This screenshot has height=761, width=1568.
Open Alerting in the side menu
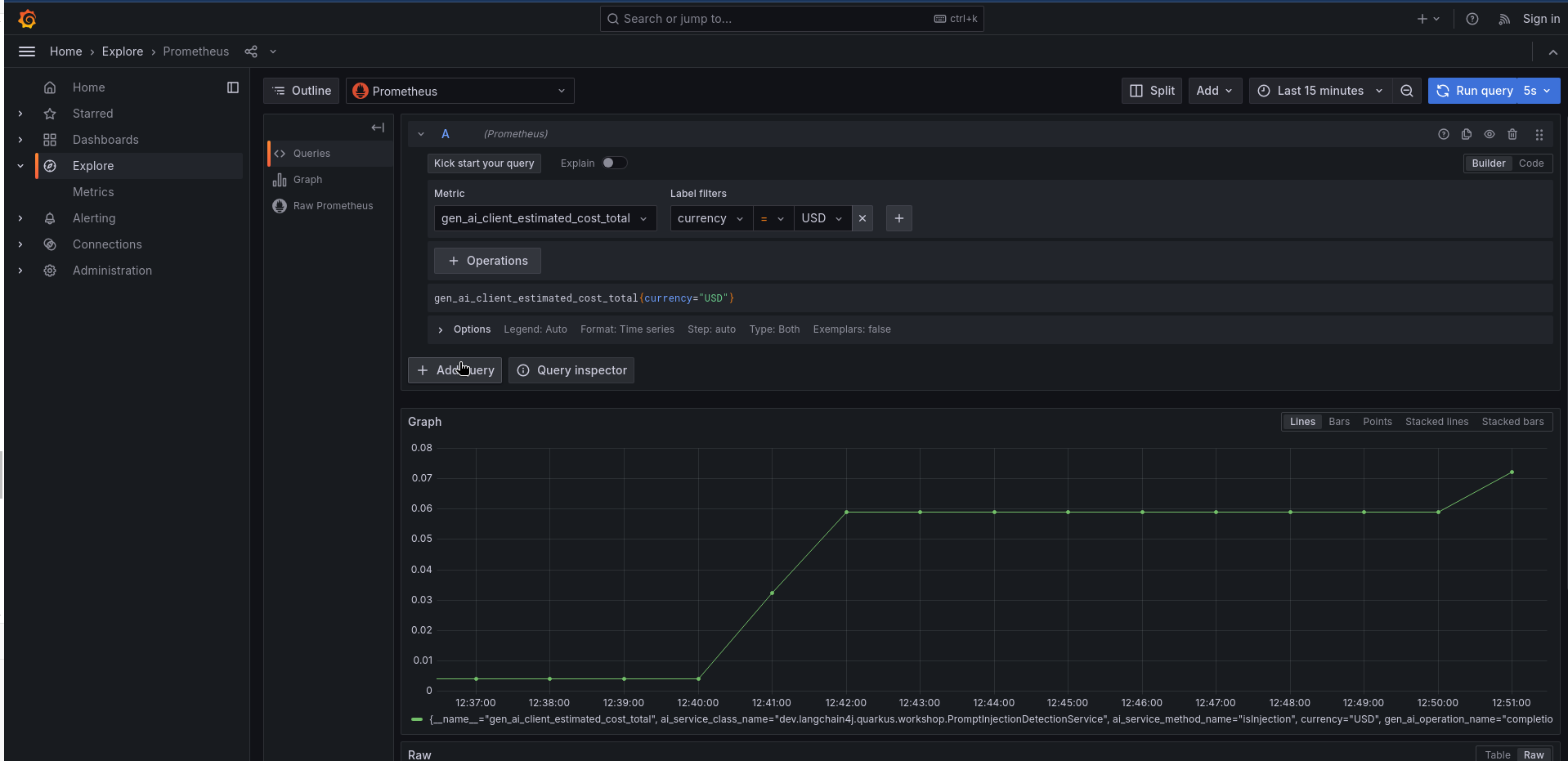click(94, 218)
